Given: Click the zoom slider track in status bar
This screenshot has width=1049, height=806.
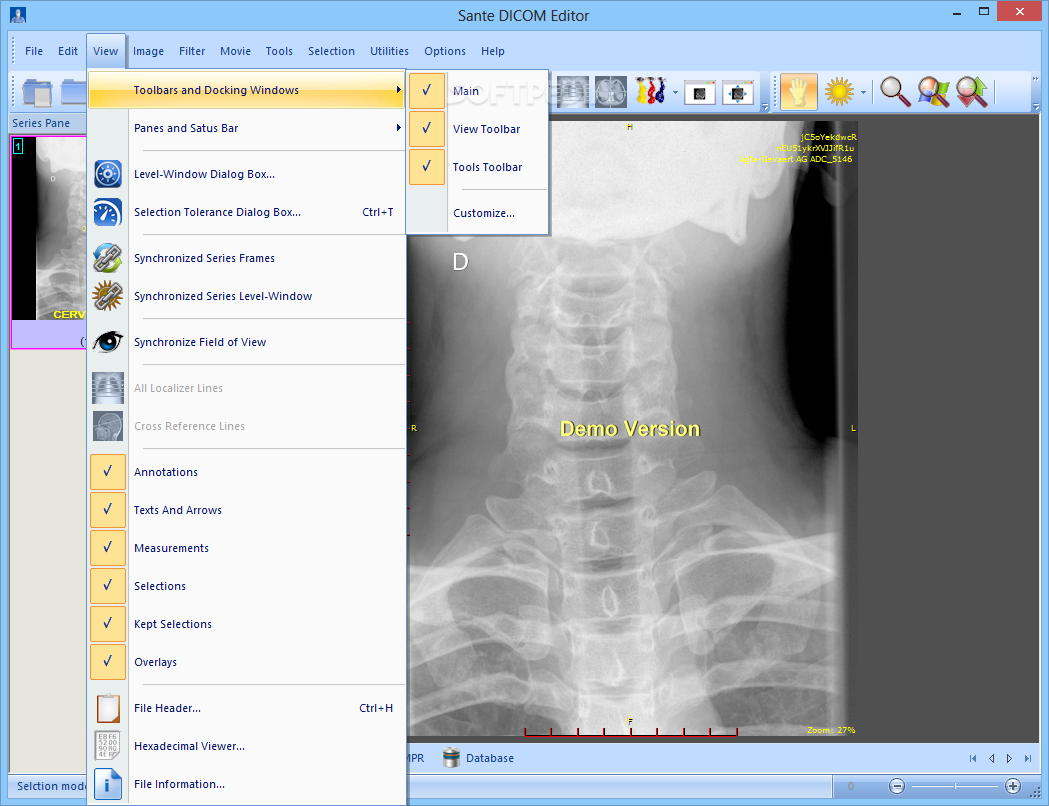Looking at the screenshot, I should (x=955, y=786).
